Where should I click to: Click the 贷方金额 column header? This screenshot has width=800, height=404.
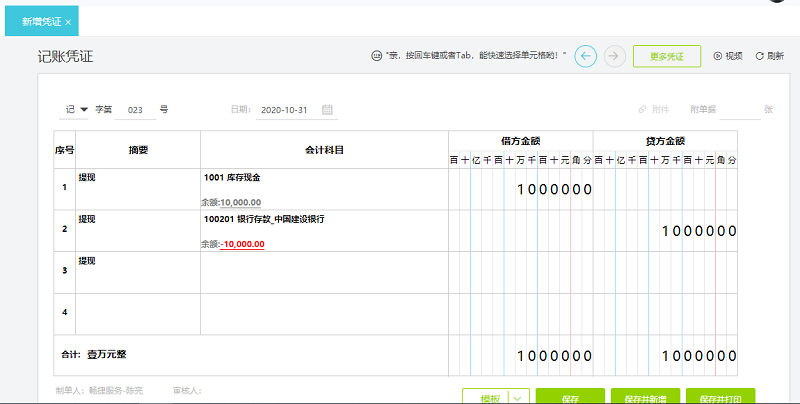665,141
